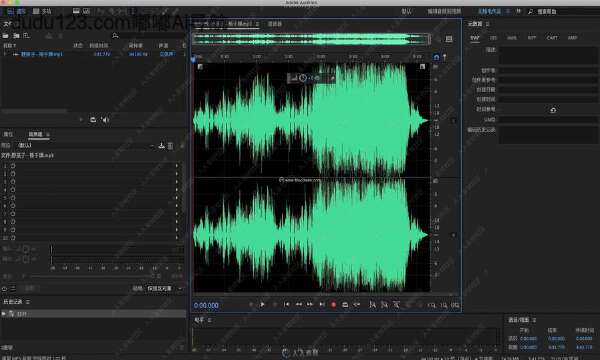Zoom in on amplitude in the editor
The image size is (600, 360).
point(432,305)
